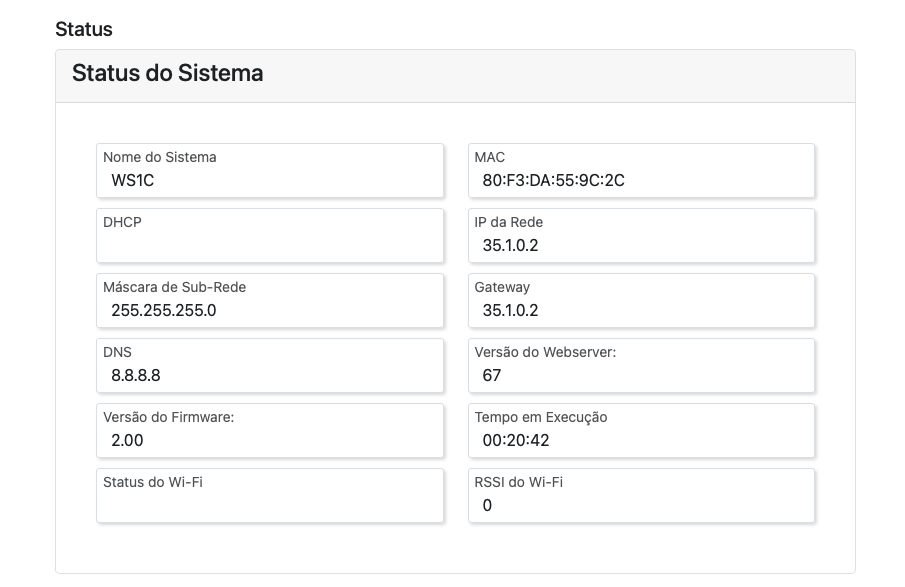Viewport: 905px width, 587px height.
Task: Click the Status page heading
Action: 84,29
